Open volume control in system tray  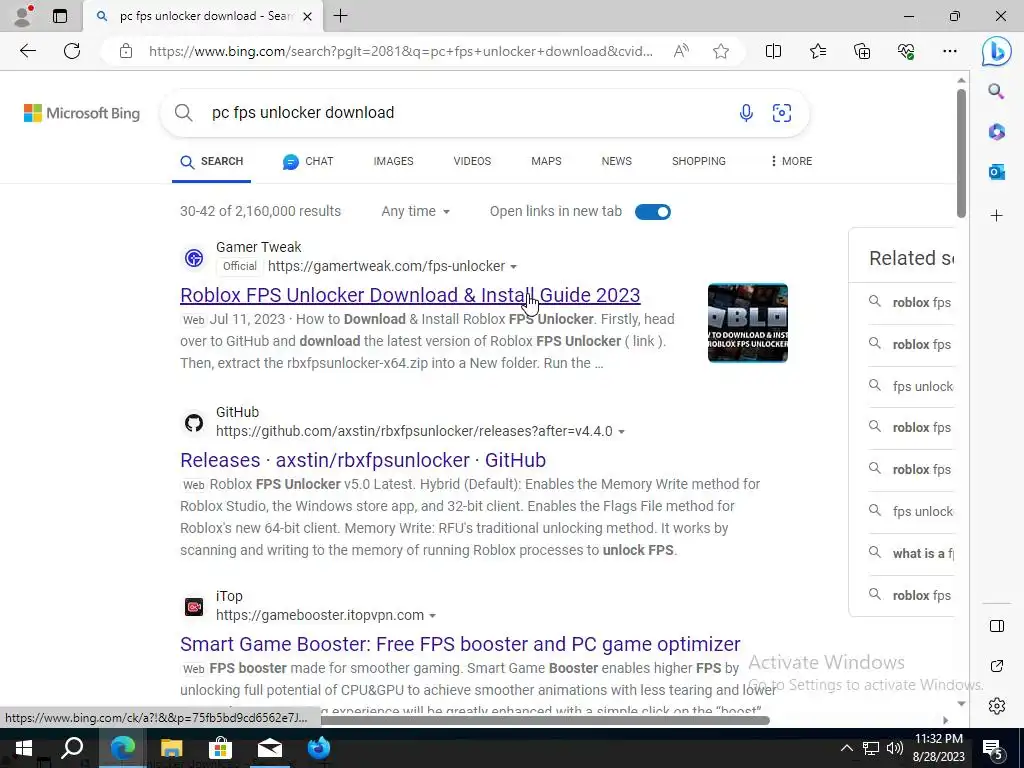click(895, 748)
